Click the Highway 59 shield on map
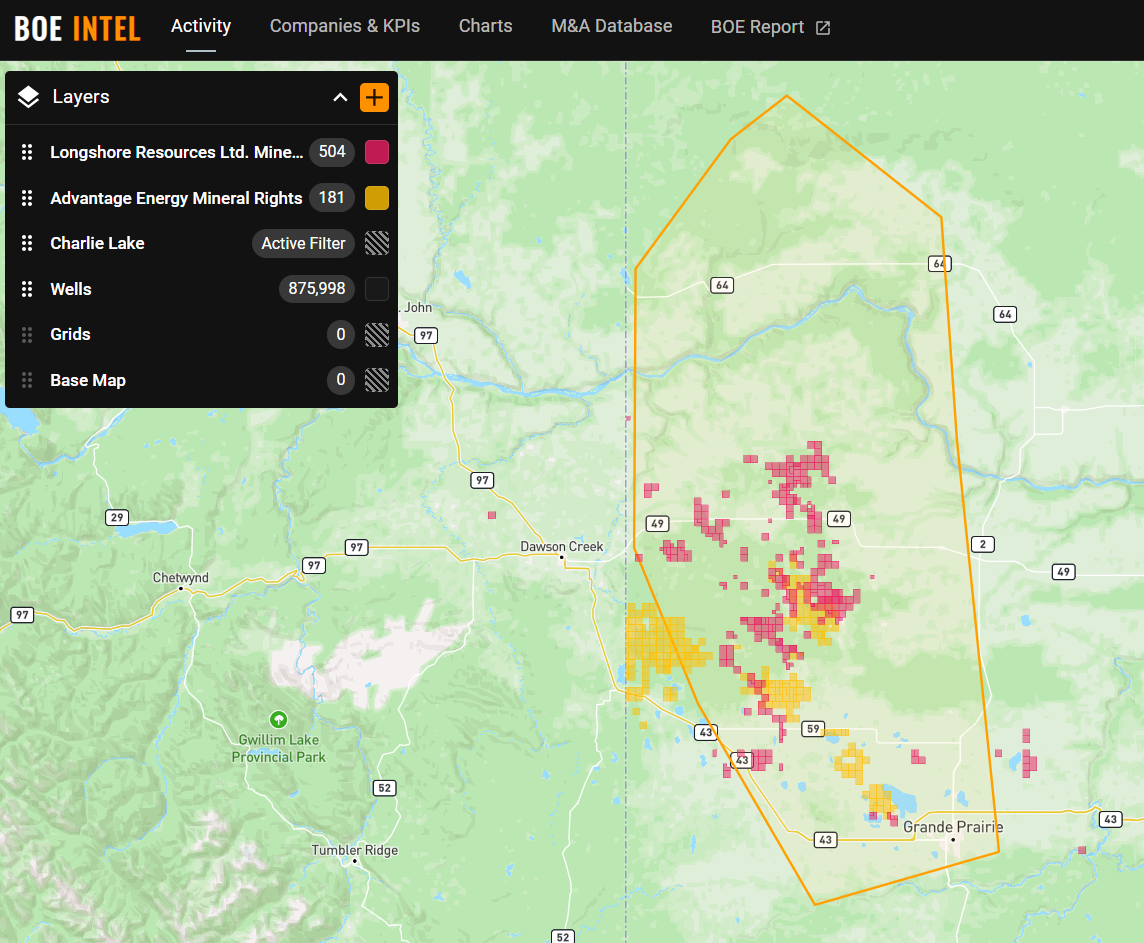This screenshot has height=943, width=1144. 813,729
